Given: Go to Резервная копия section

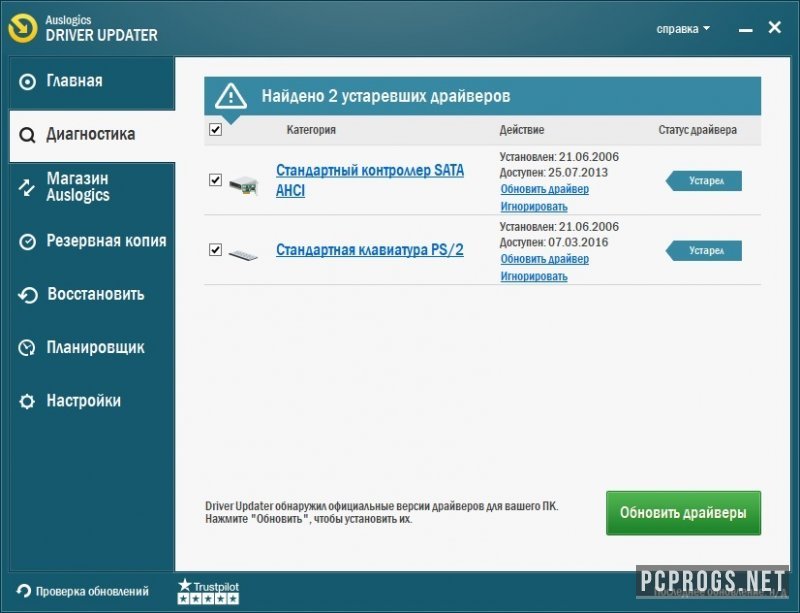Looking at the screenshot, I should point(92,241).
